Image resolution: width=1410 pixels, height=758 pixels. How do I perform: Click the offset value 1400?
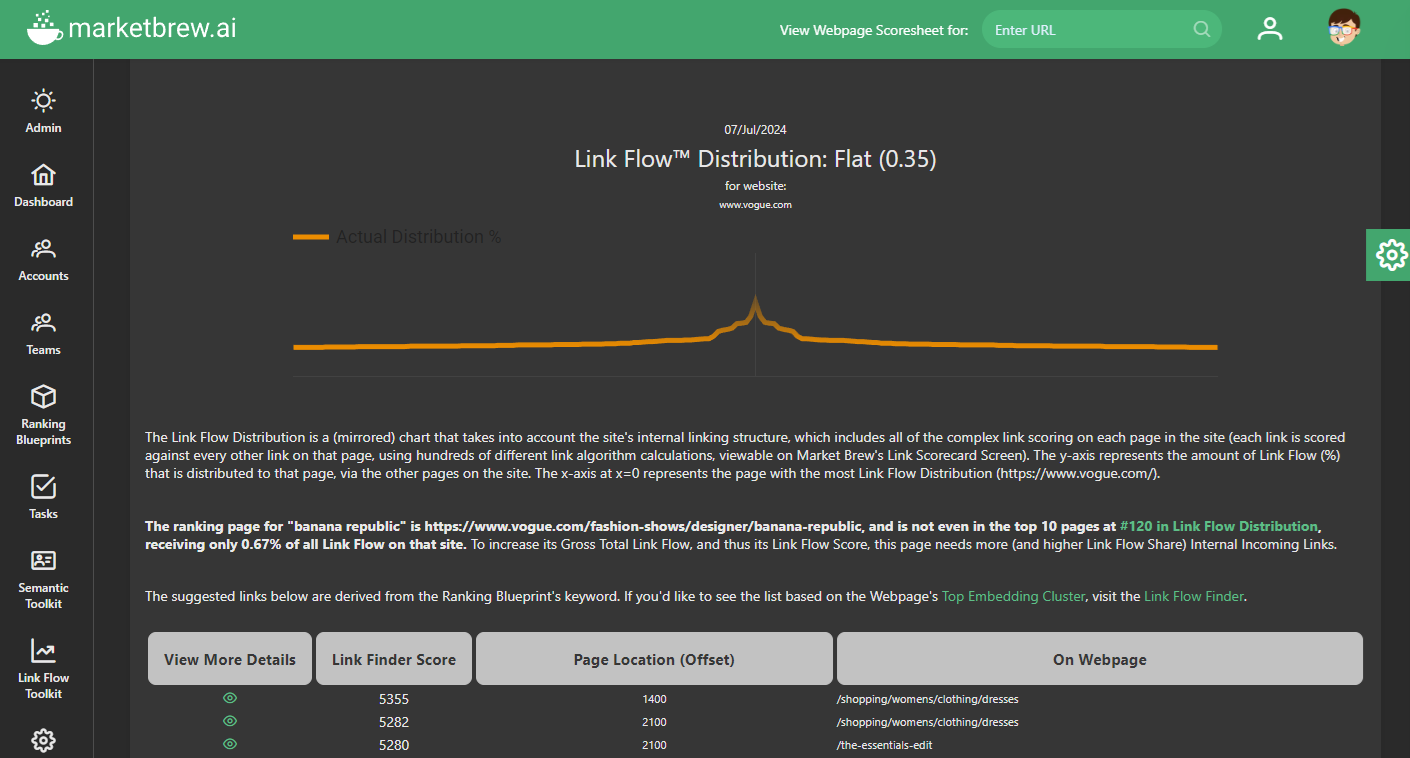[654, 699]
